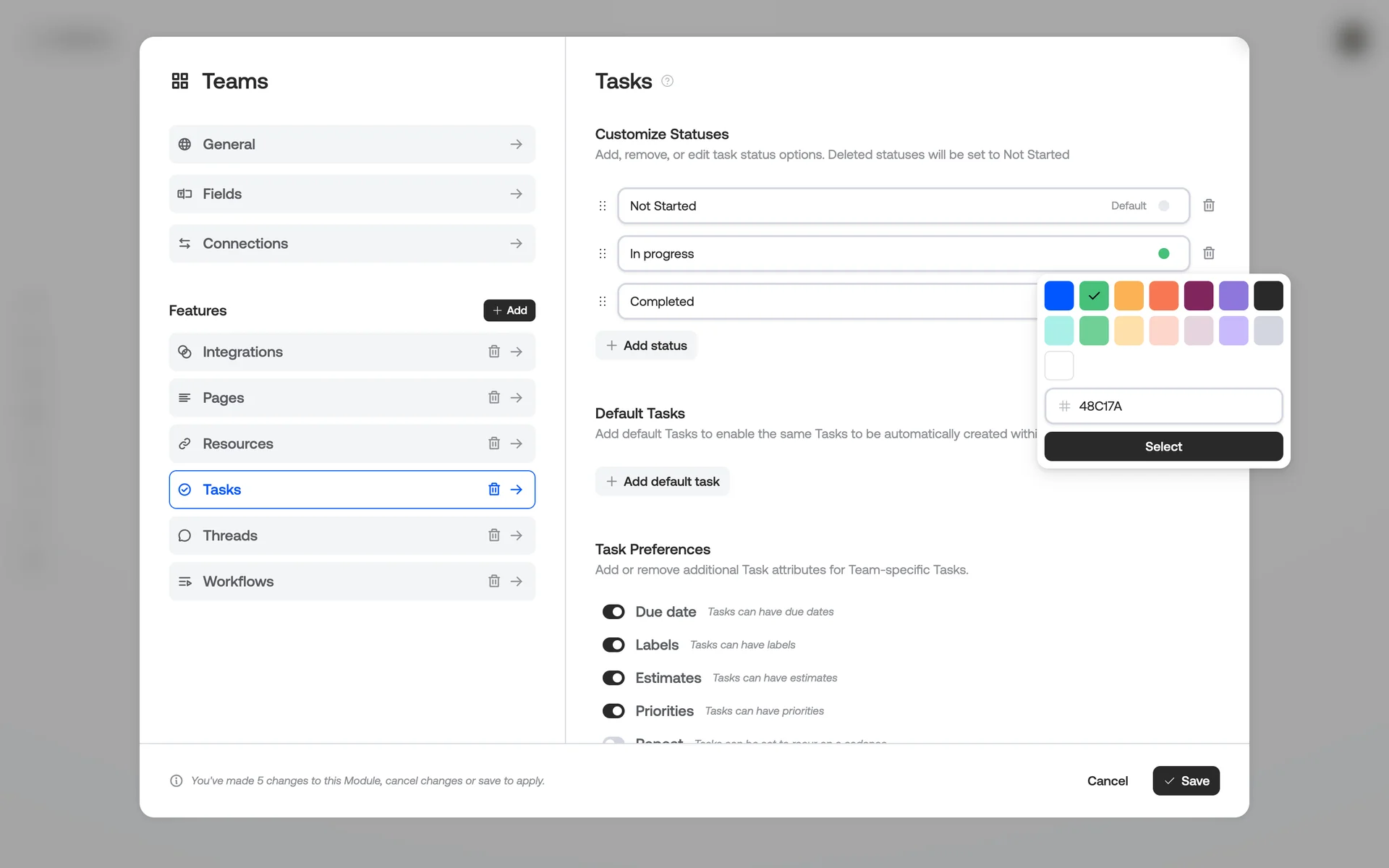Delete the Not Started status with trash icon
1389x868 pixels.
coord(1208,205)
